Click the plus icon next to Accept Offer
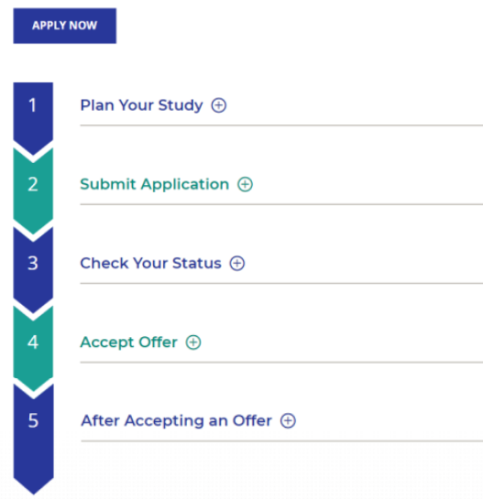The image size is (483, 500). point(193,342)
